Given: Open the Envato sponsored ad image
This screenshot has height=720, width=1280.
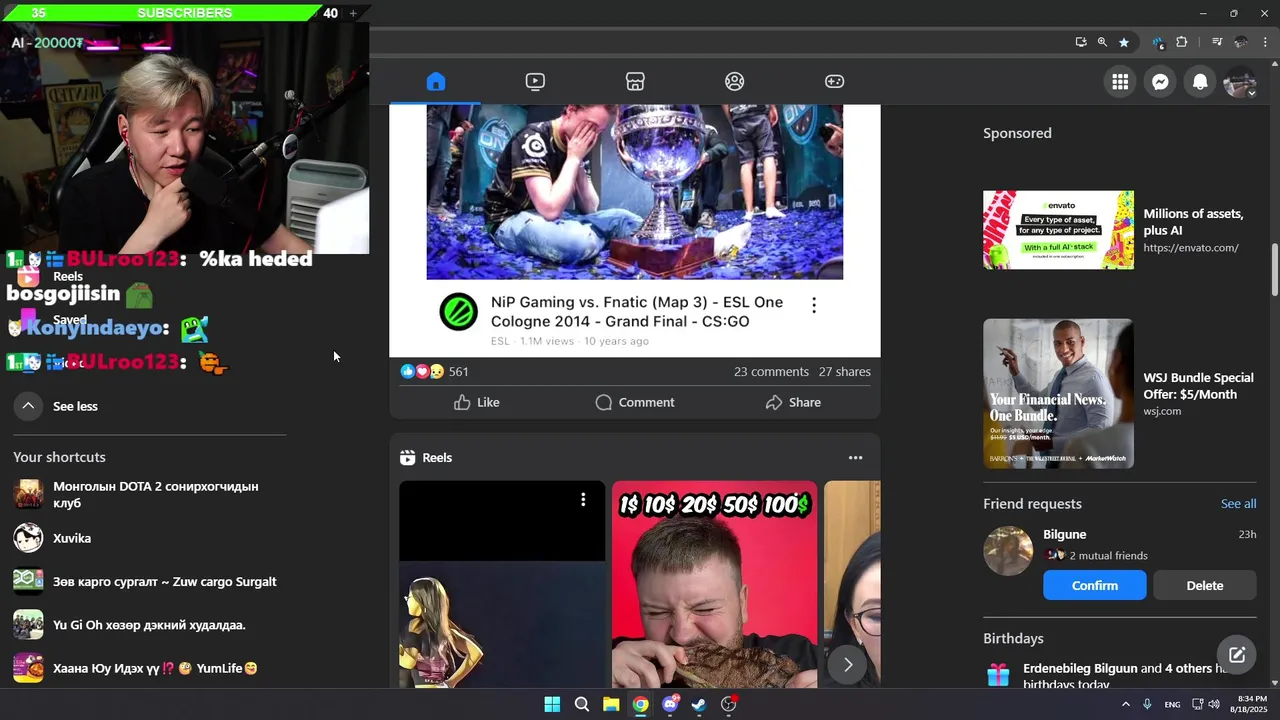Looking at the screenshot, I should (1058, 230).
